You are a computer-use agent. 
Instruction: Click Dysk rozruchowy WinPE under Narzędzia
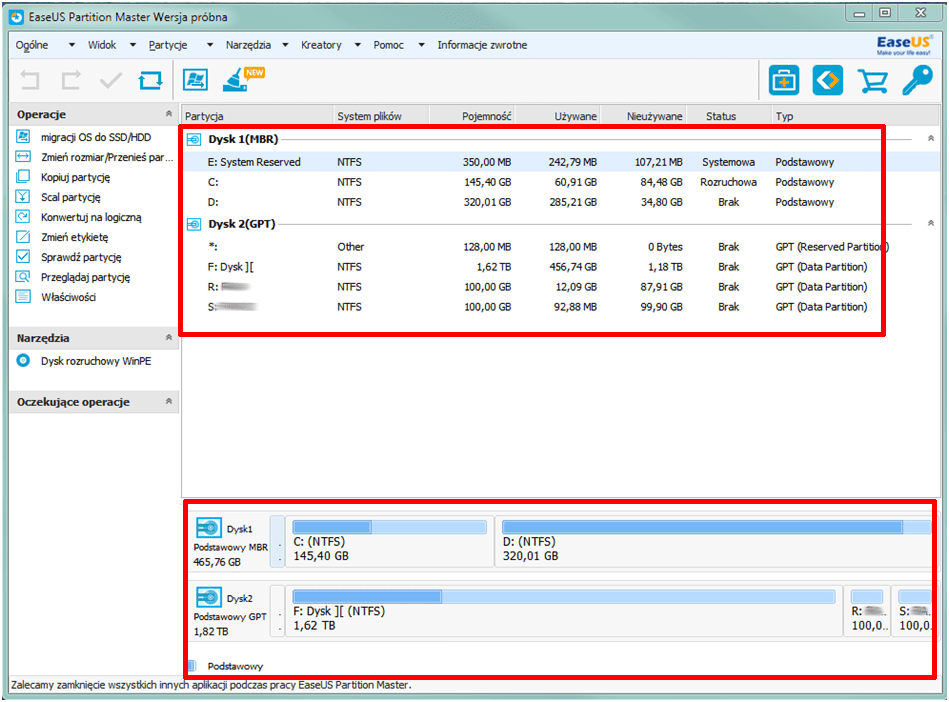click(x=95, y=361)
